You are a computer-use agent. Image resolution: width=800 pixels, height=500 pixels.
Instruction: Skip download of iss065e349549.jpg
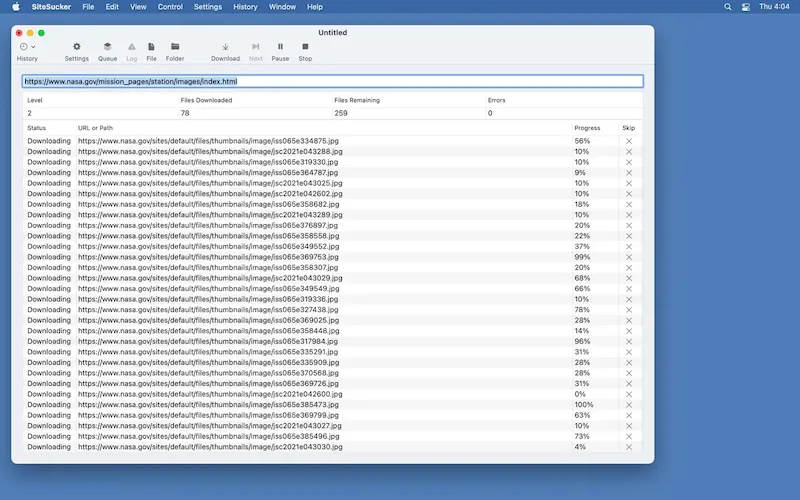[629, 289]
